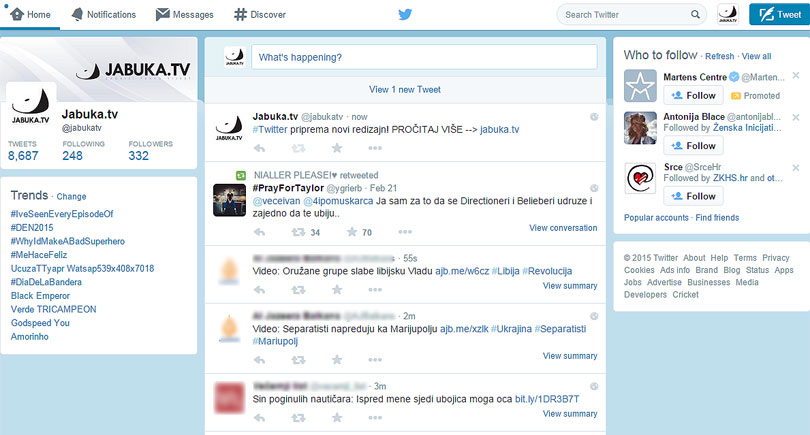Image resolution: width=810 pixels, height=435 pixels.
Task: Reply to the Jabuka.tv tweet
Action: click(x=259, y=148)
